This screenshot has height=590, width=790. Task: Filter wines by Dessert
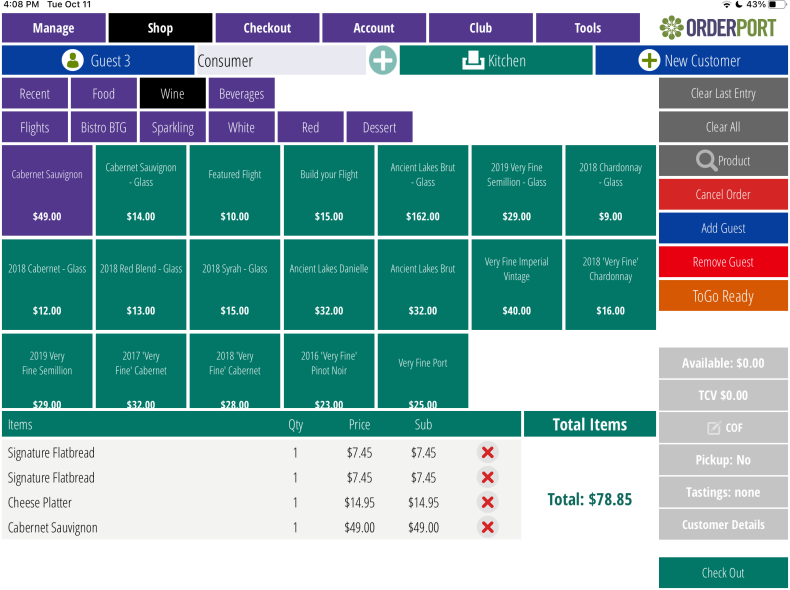(x=380, y=127)
